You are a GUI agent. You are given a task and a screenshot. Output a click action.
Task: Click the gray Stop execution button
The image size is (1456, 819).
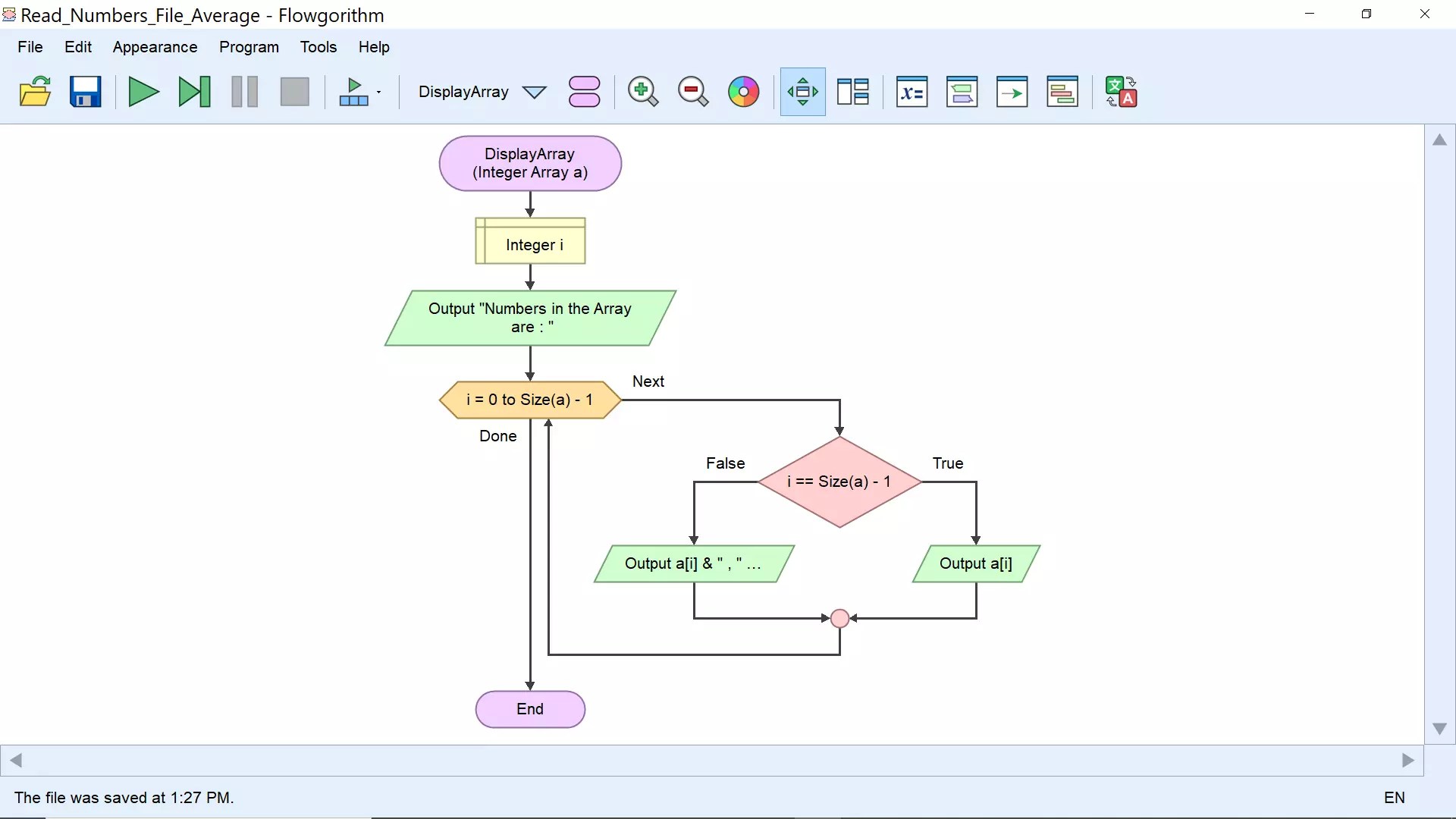click(294, 92)
